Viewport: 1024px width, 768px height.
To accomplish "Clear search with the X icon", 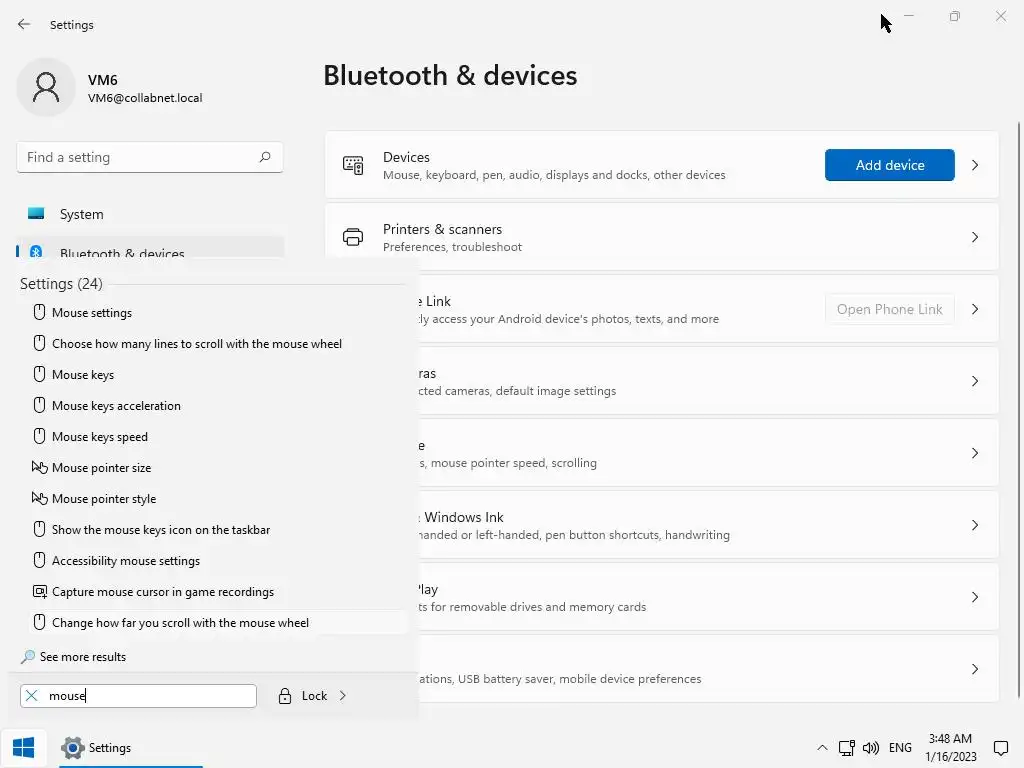I will click(x=32, y=696).
